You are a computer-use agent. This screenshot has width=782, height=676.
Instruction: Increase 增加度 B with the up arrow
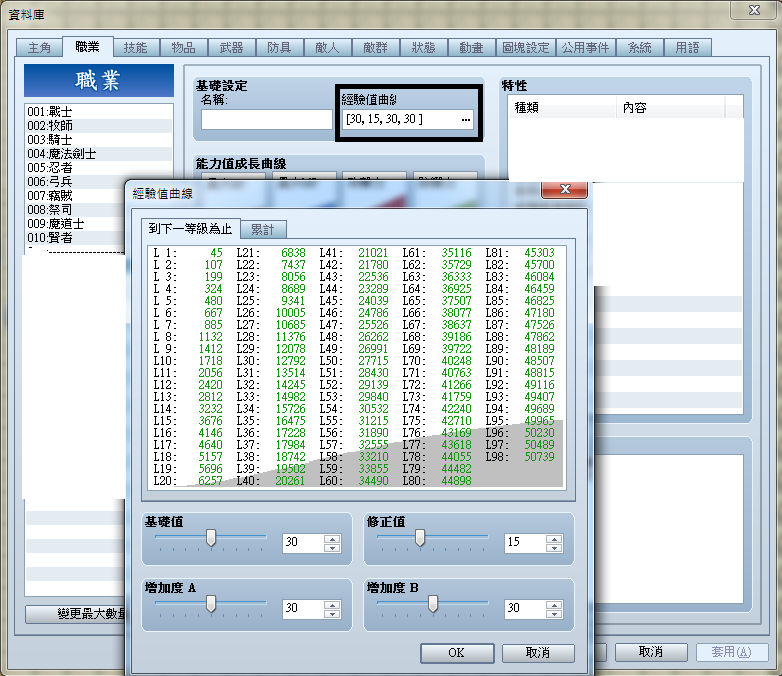coord(554,605)
